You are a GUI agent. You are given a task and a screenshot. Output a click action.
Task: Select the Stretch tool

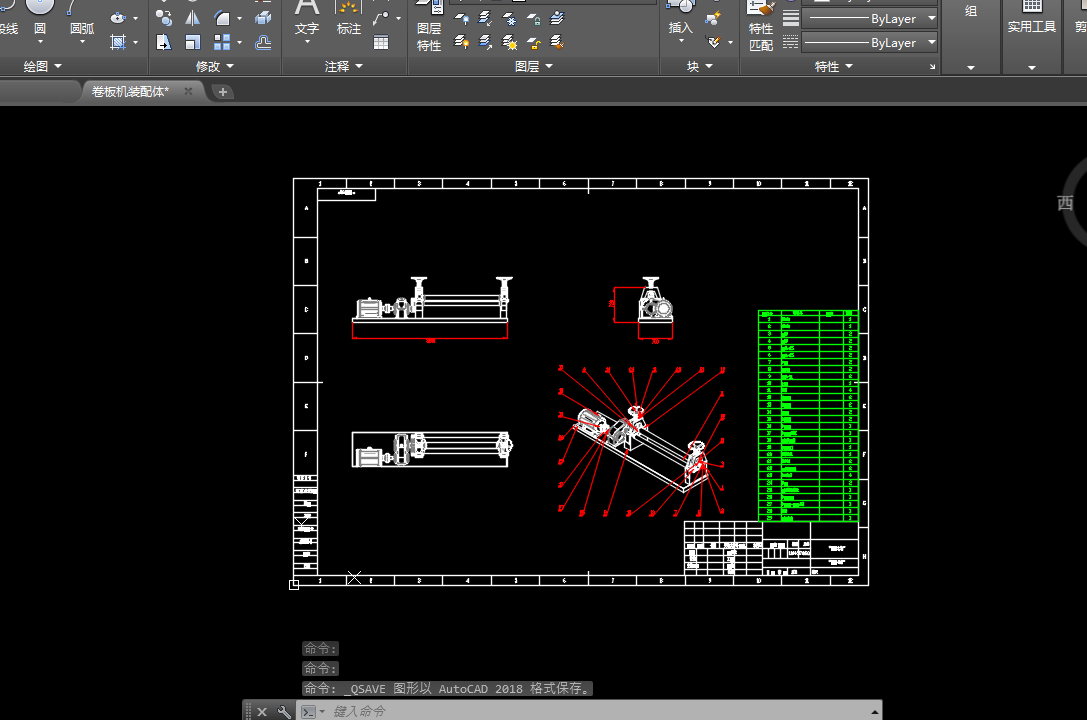pos(164,42)
